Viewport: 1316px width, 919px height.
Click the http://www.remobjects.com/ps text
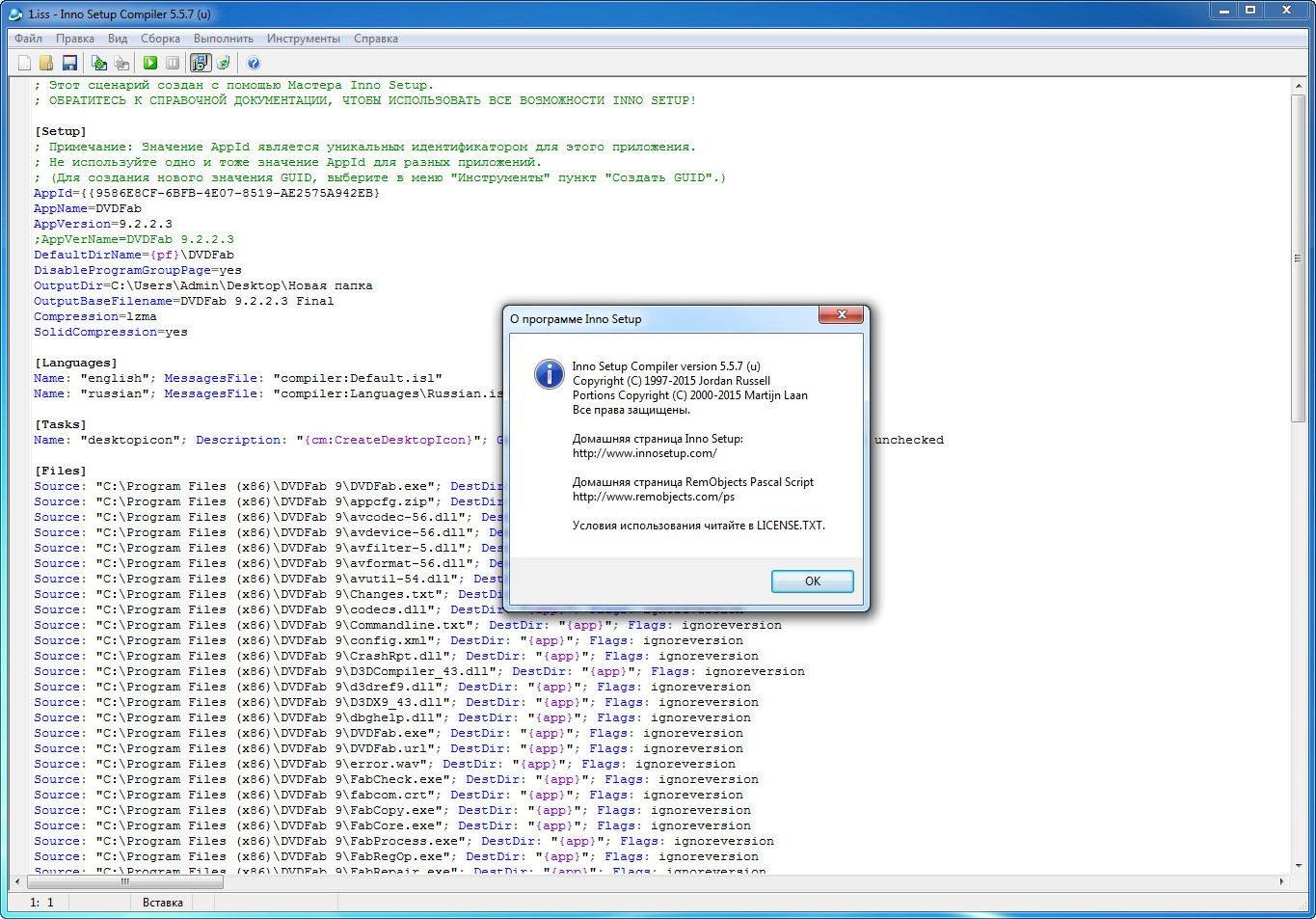(x=653, y=497)
